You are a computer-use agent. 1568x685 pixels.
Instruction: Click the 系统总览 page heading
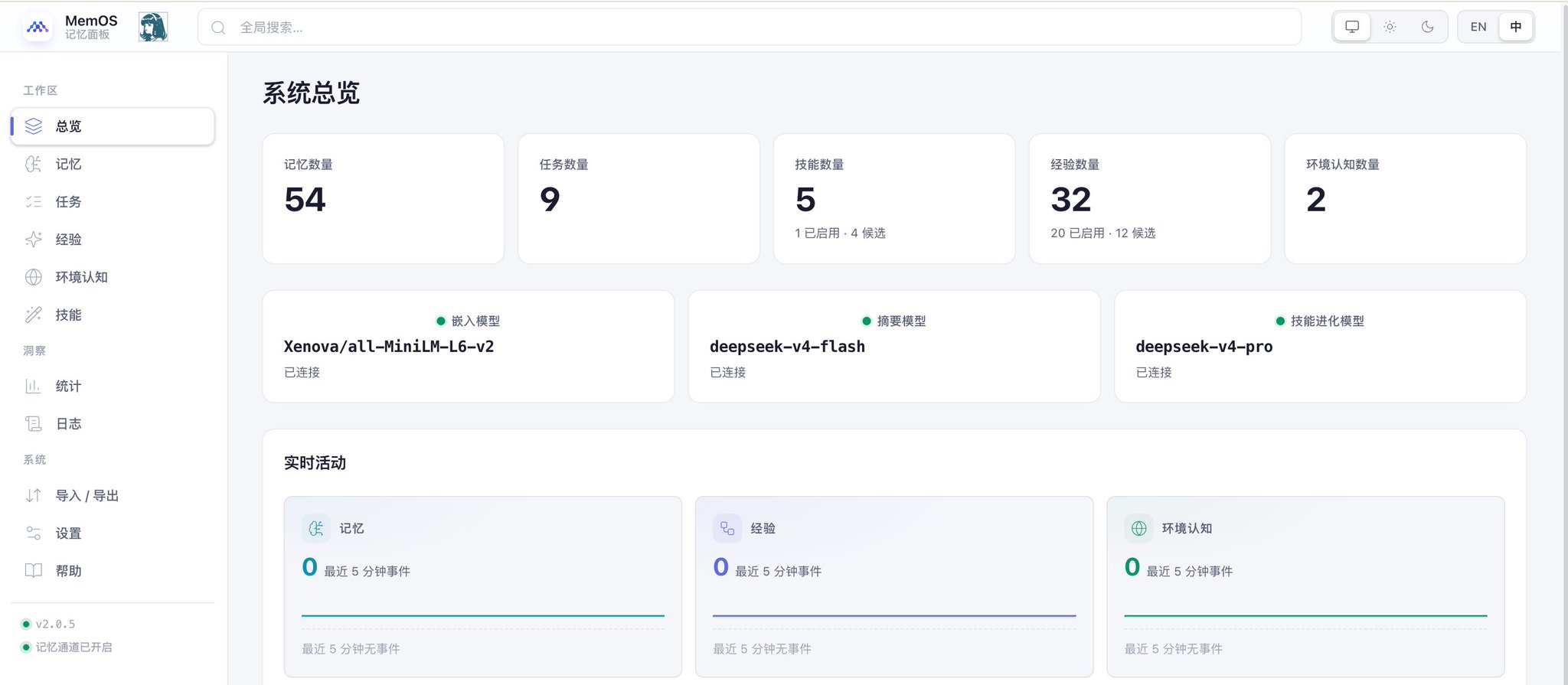coord(312,93)
